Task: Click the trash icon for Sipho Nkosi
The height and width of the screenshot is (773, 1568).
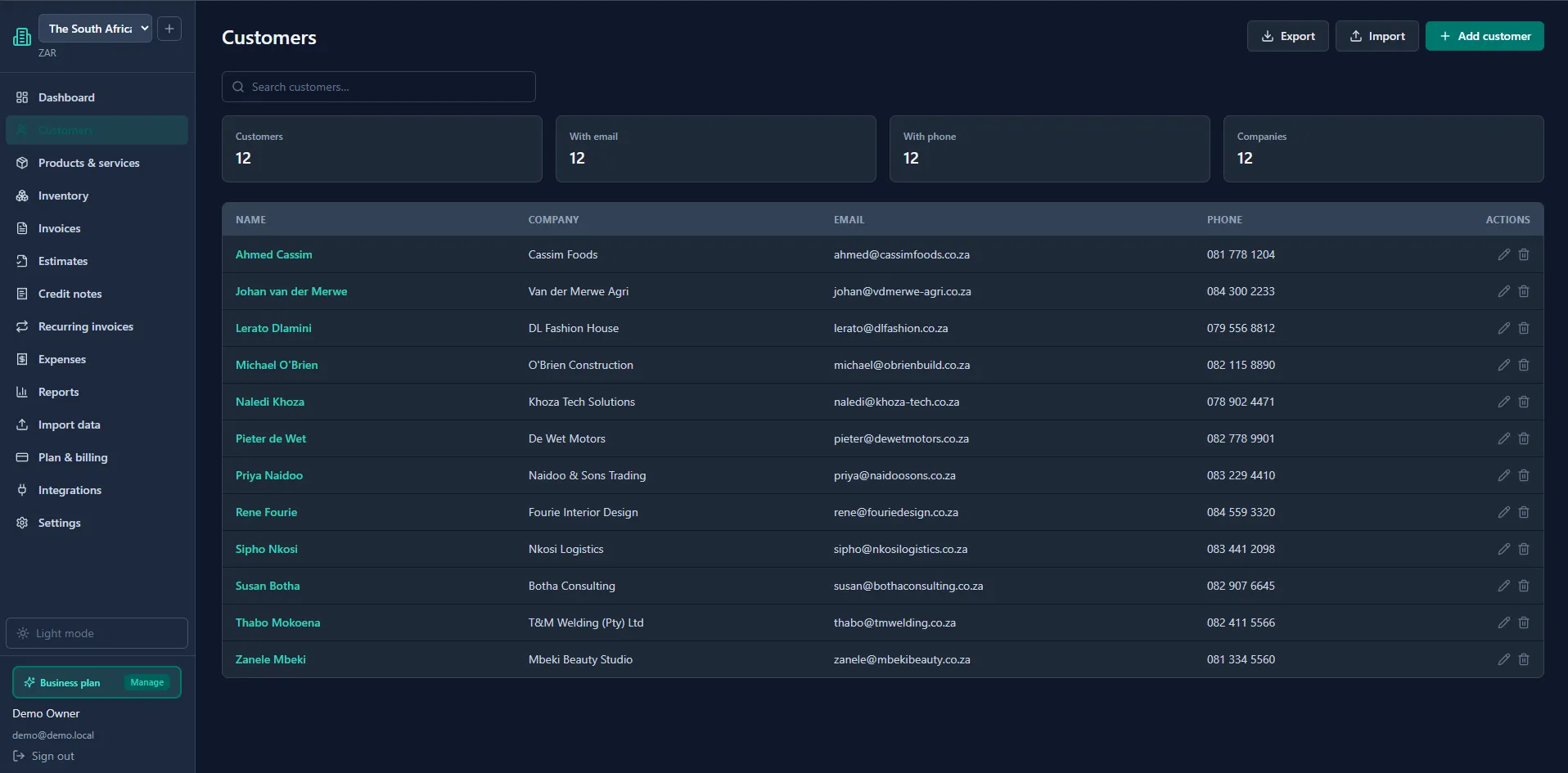Action: point(1524,549)
